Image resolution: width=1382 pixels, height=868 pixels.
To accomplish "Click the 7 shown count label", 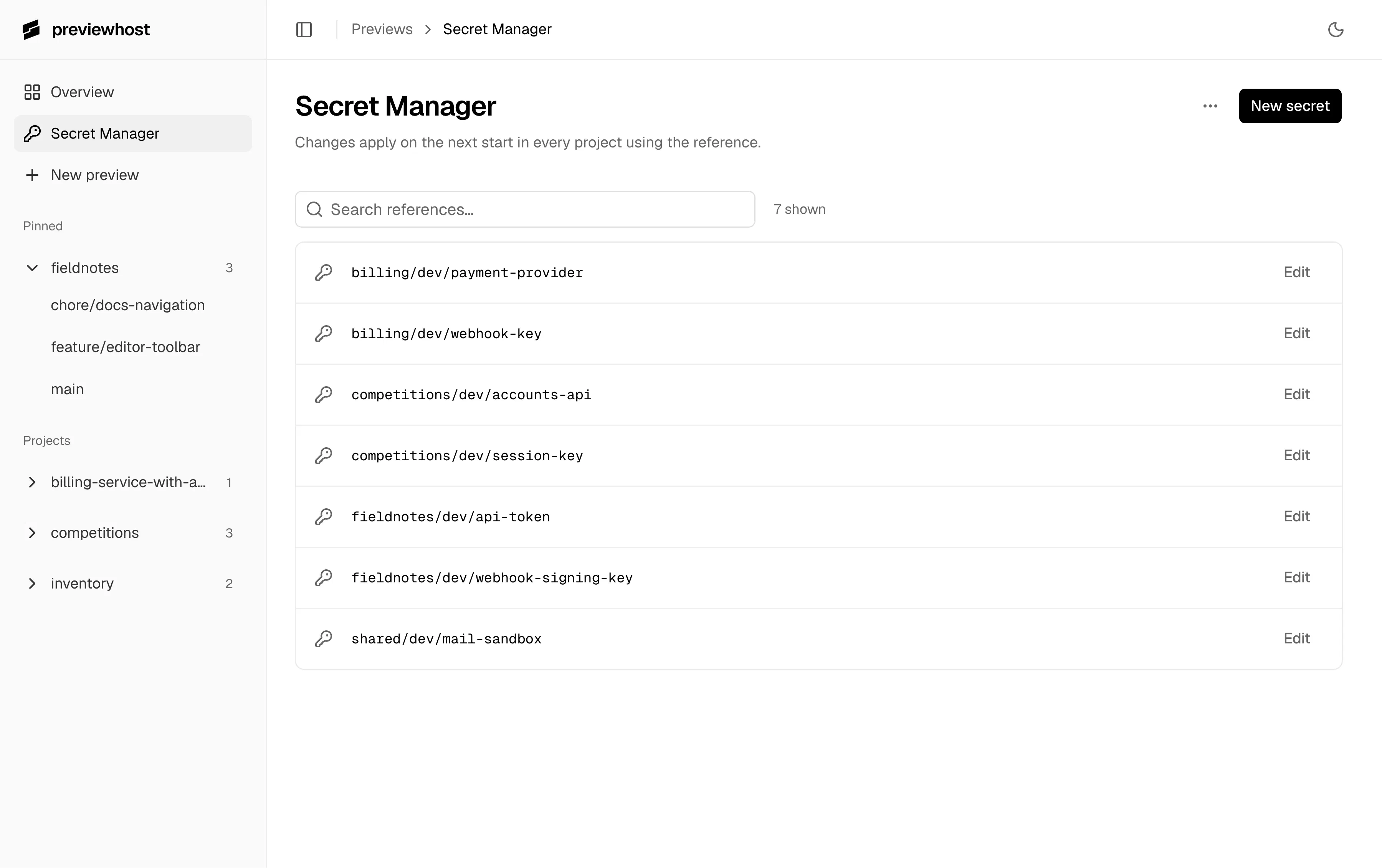I will pos(800,210).
